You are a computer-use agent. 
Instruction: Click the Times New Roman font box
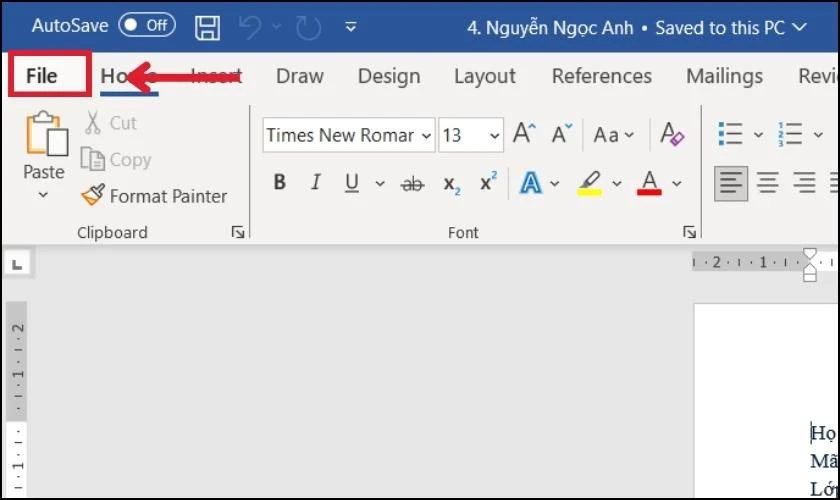click(343, 135)
